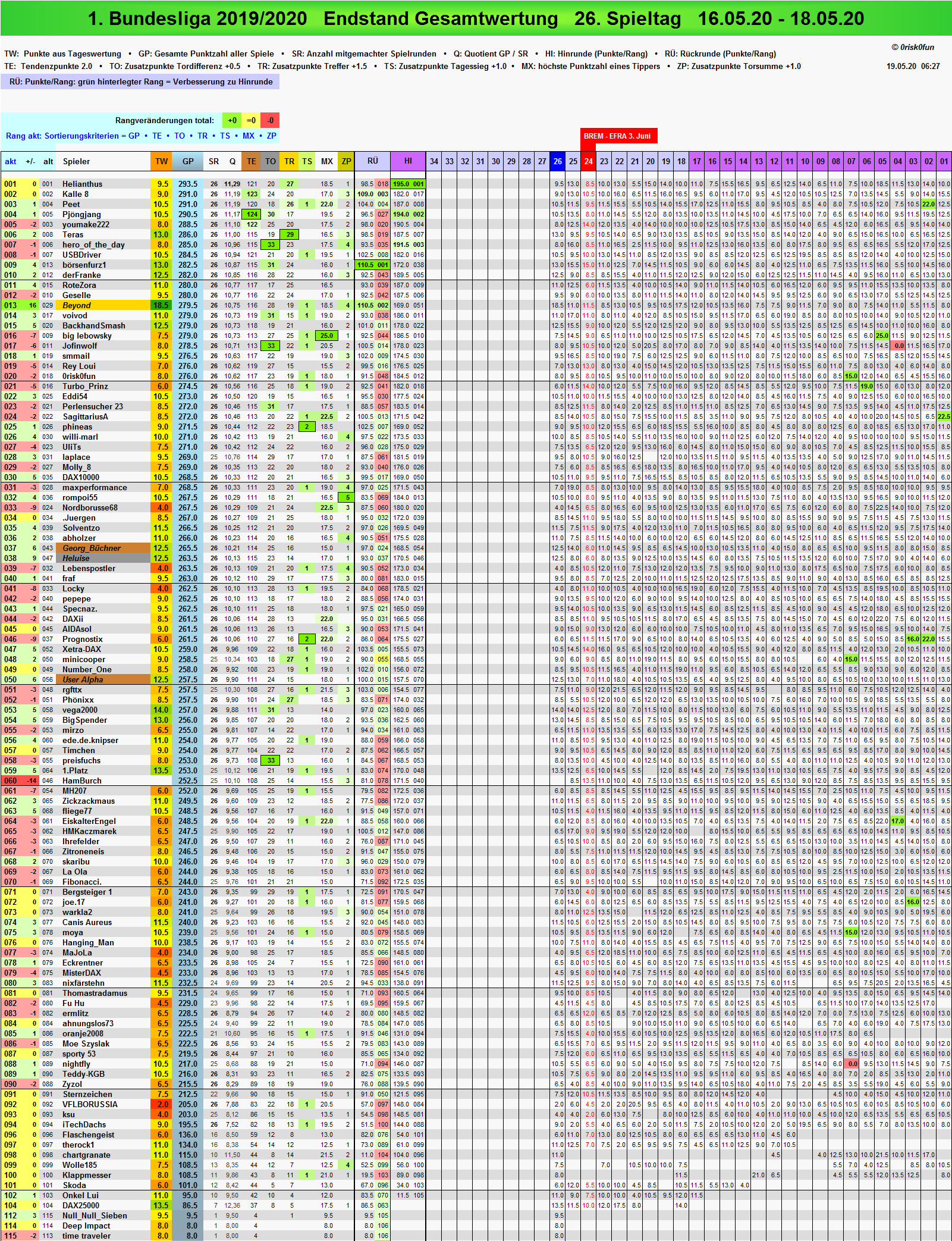Select player 'Nordborusse68'

pos(90,507)
